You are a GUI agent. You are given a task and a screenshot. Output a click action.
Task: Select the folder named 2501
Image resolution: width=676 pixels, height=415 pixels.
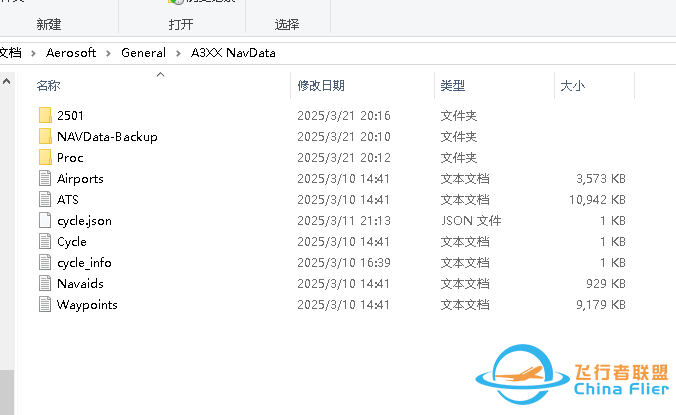point(70,115)
